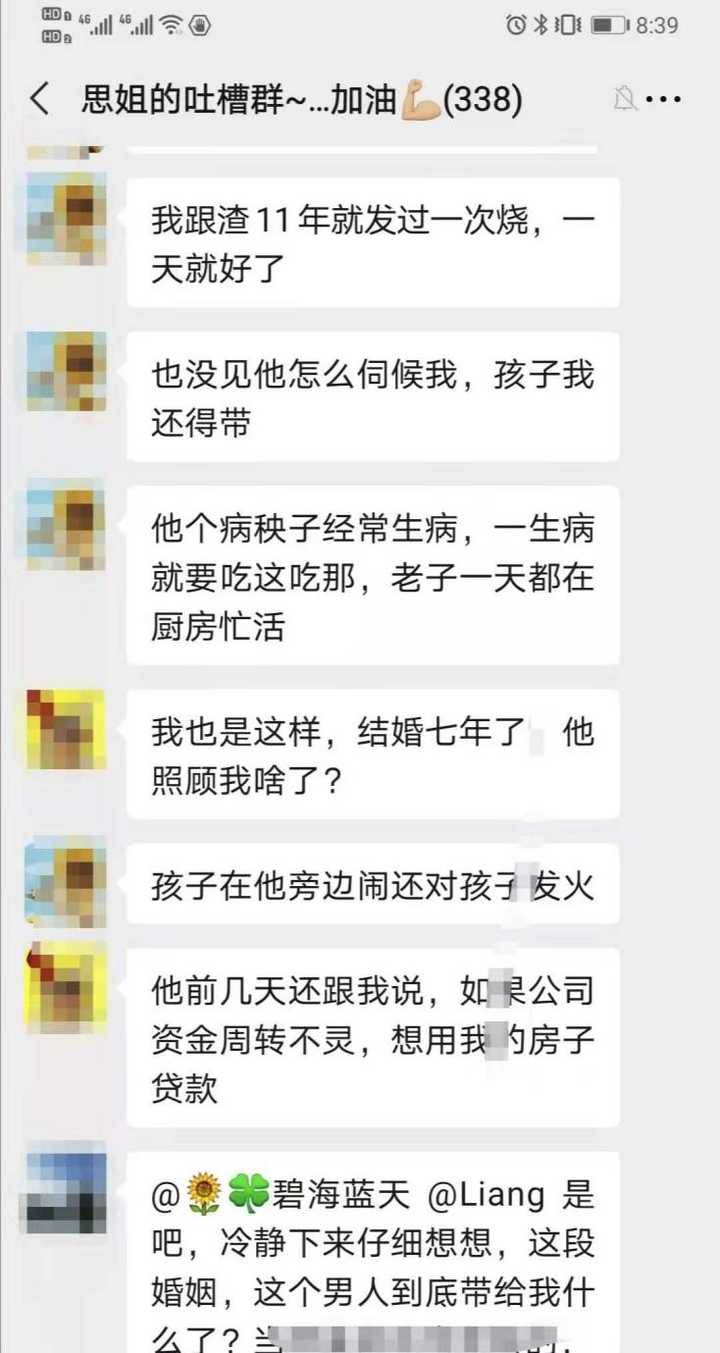Tap avatar beside 也没见他怎么伺候我 message
The width and height of the screenshot is (720, 1353).
(x=66, y=372)
